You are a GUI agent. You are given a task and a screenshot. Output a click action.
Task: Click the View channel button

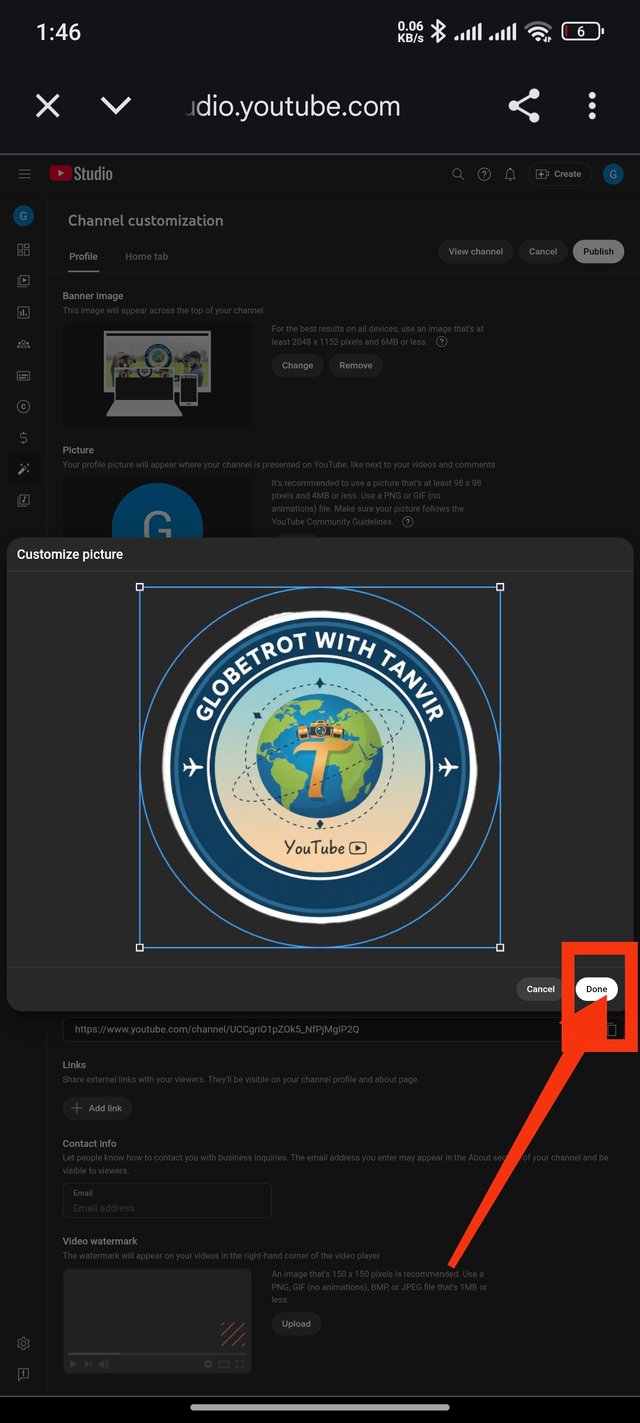point(476,252)
